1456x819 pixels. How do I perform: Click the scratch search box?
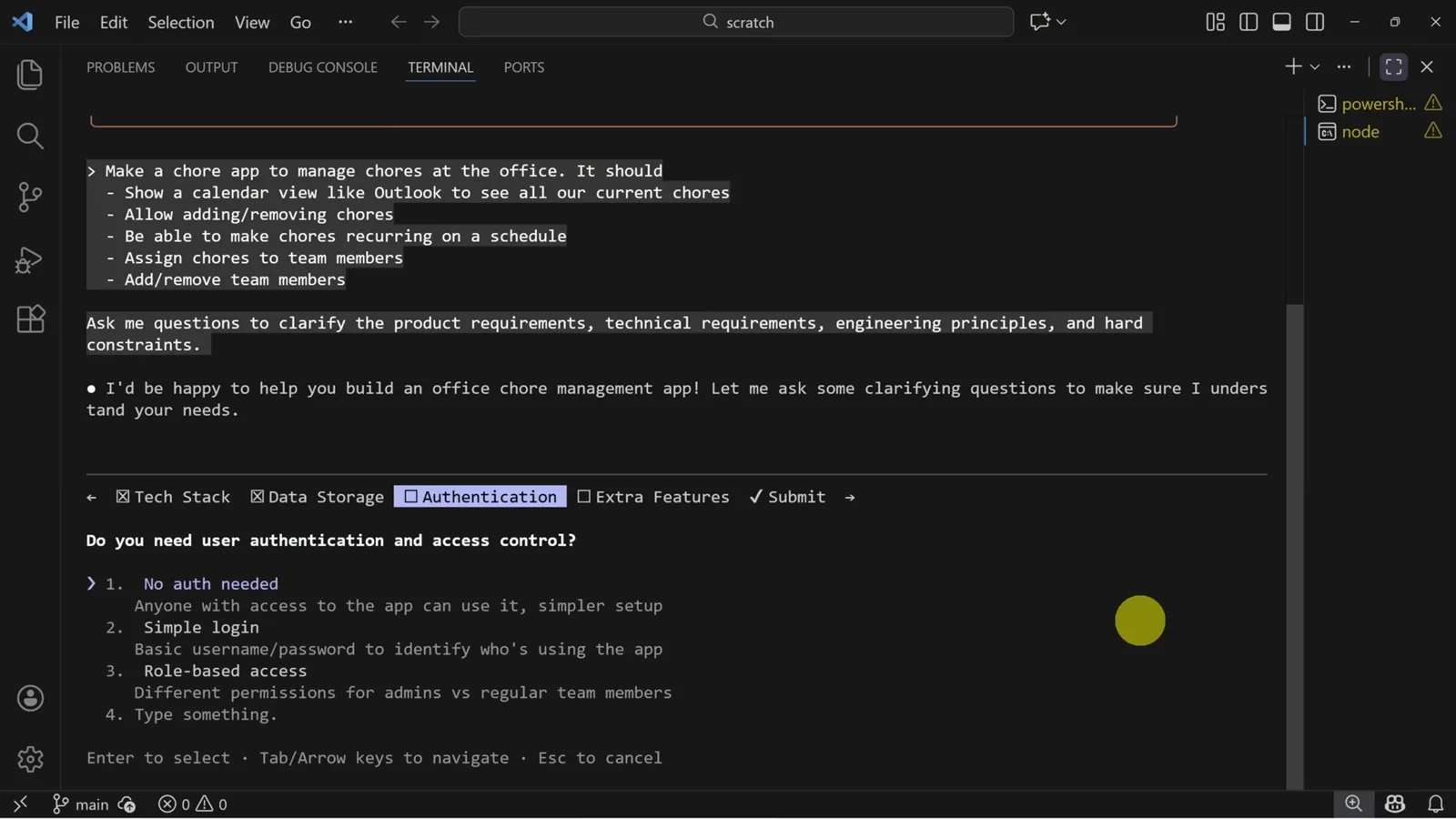point(736,22)
